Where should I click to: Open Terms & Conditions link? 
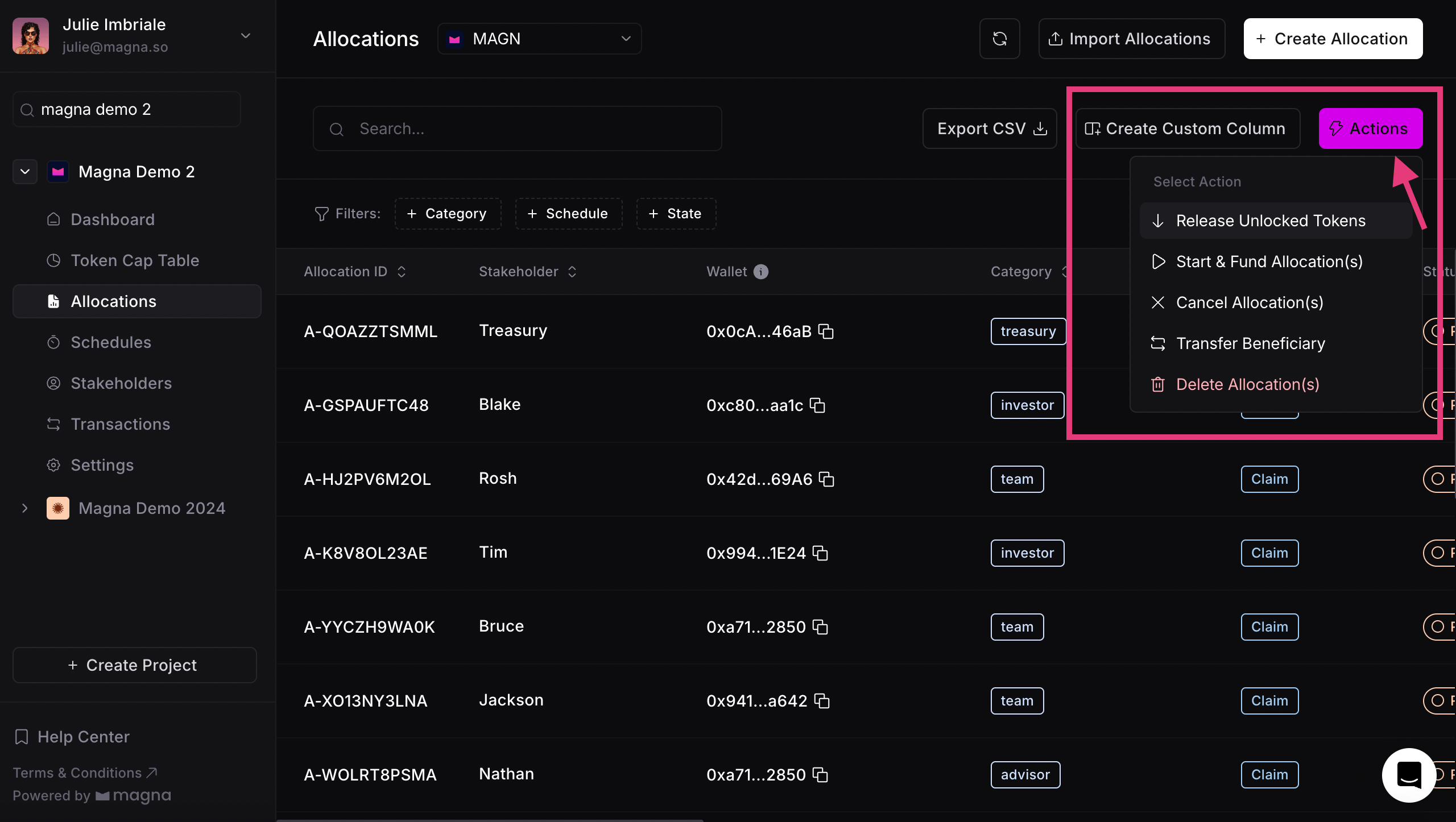click(85, 773)
